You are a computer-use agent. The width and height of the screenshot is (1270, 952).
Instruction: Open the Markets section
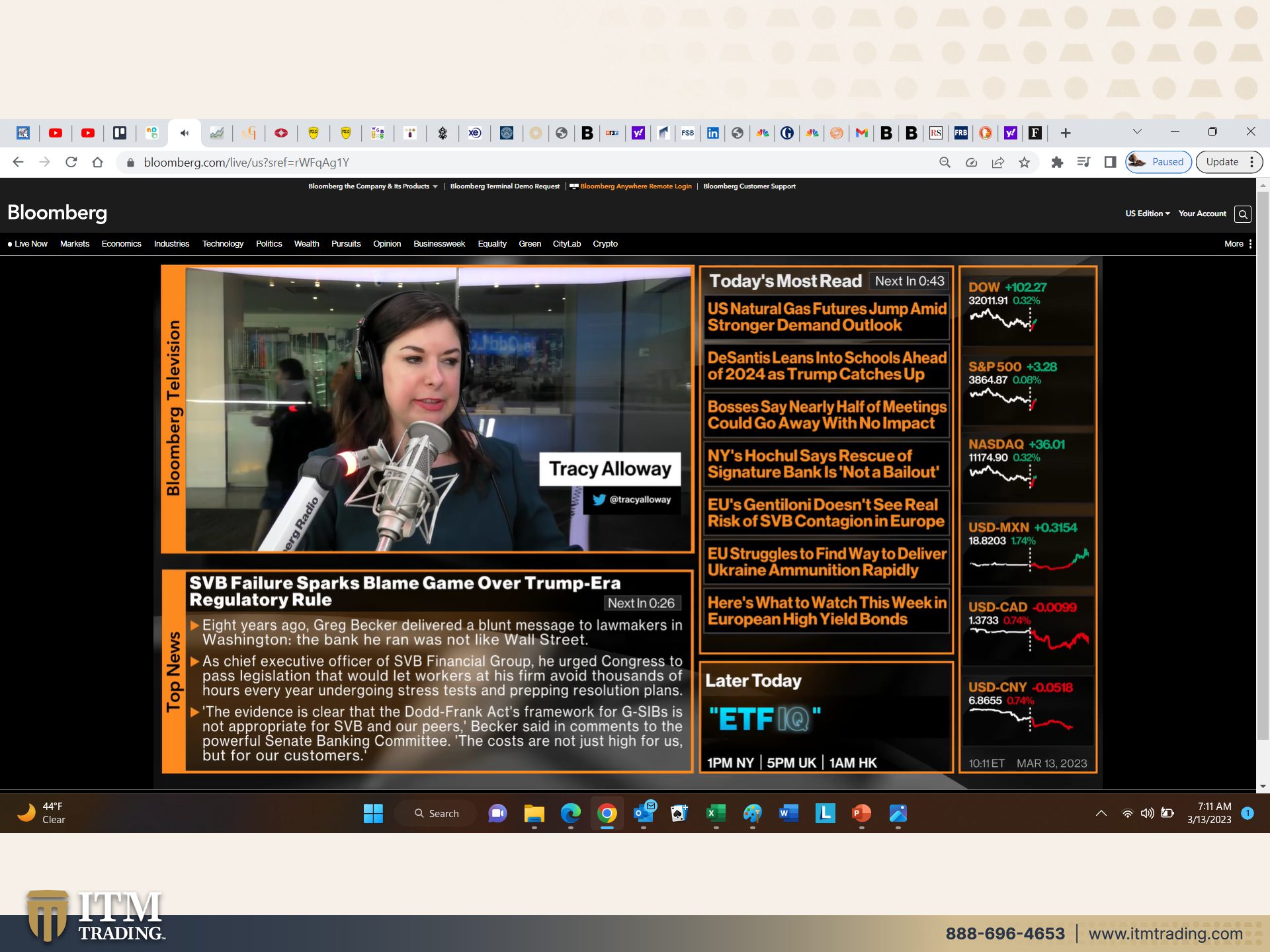click(x=75, y=244)
